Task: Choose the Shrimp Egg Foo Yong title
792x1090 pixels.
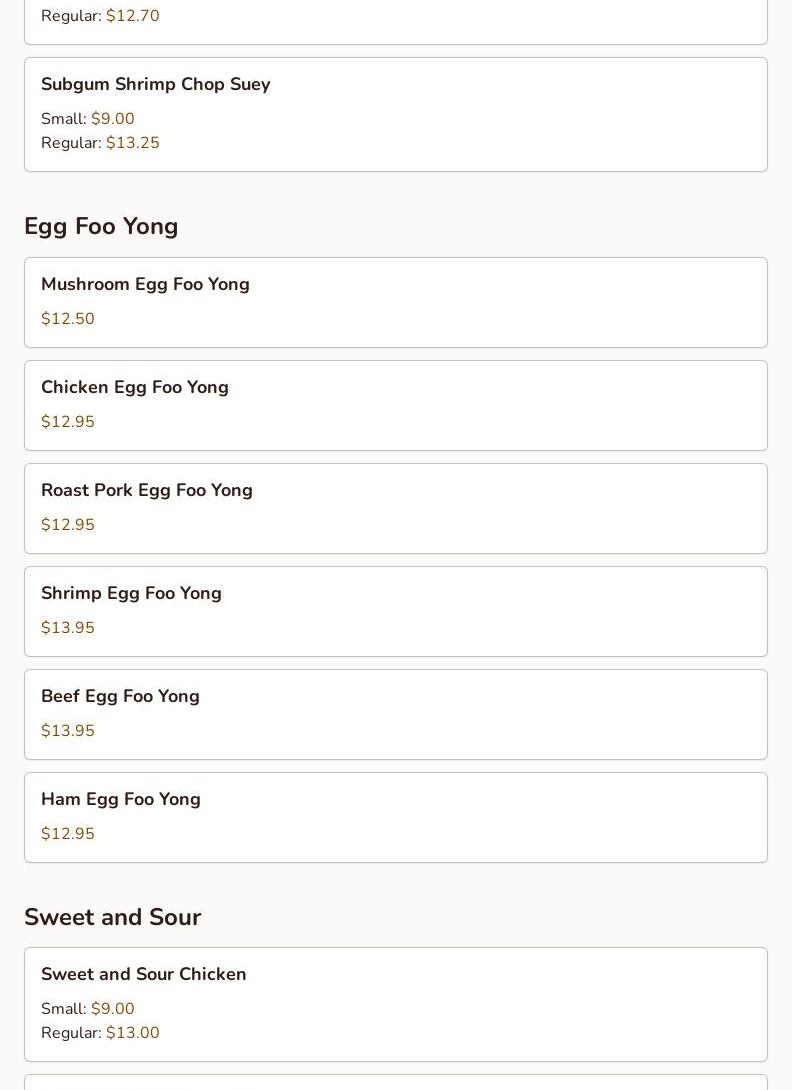Action: pyautogui.click(x=131, y=594)
